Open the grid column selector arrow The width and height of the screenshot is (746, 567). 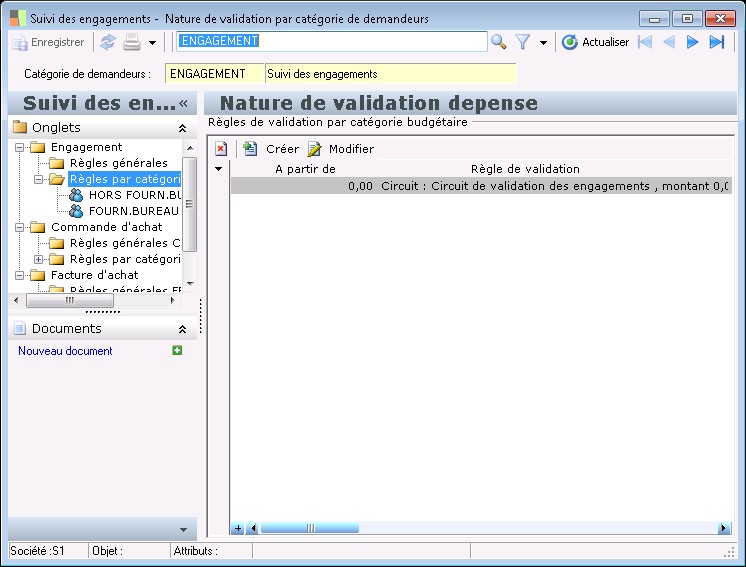click(218, 169)
